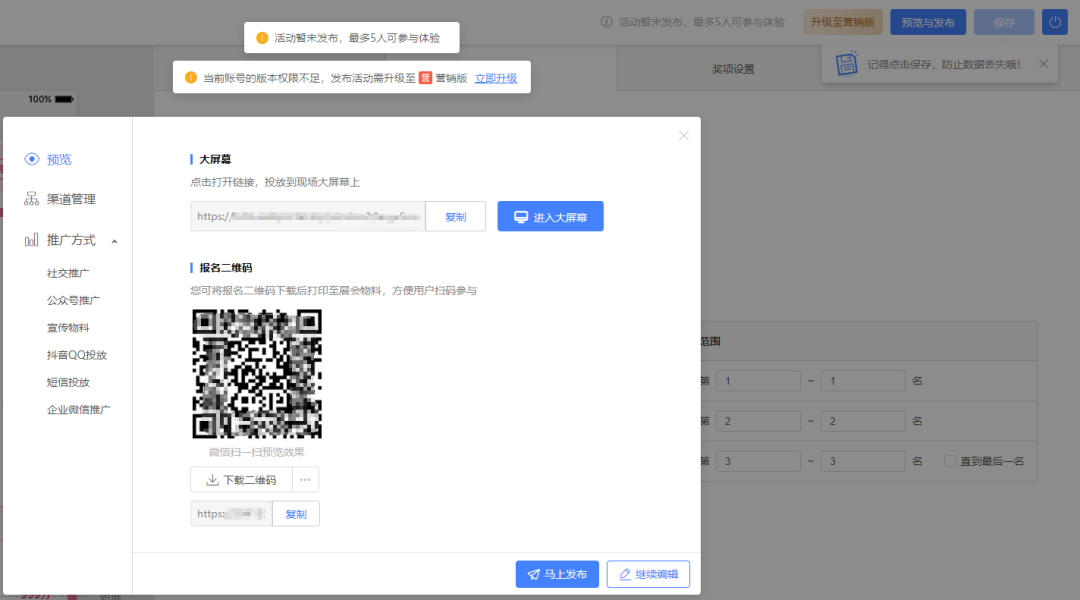
Task: Click the 大屏幕 heading
Action: [215, 159]
